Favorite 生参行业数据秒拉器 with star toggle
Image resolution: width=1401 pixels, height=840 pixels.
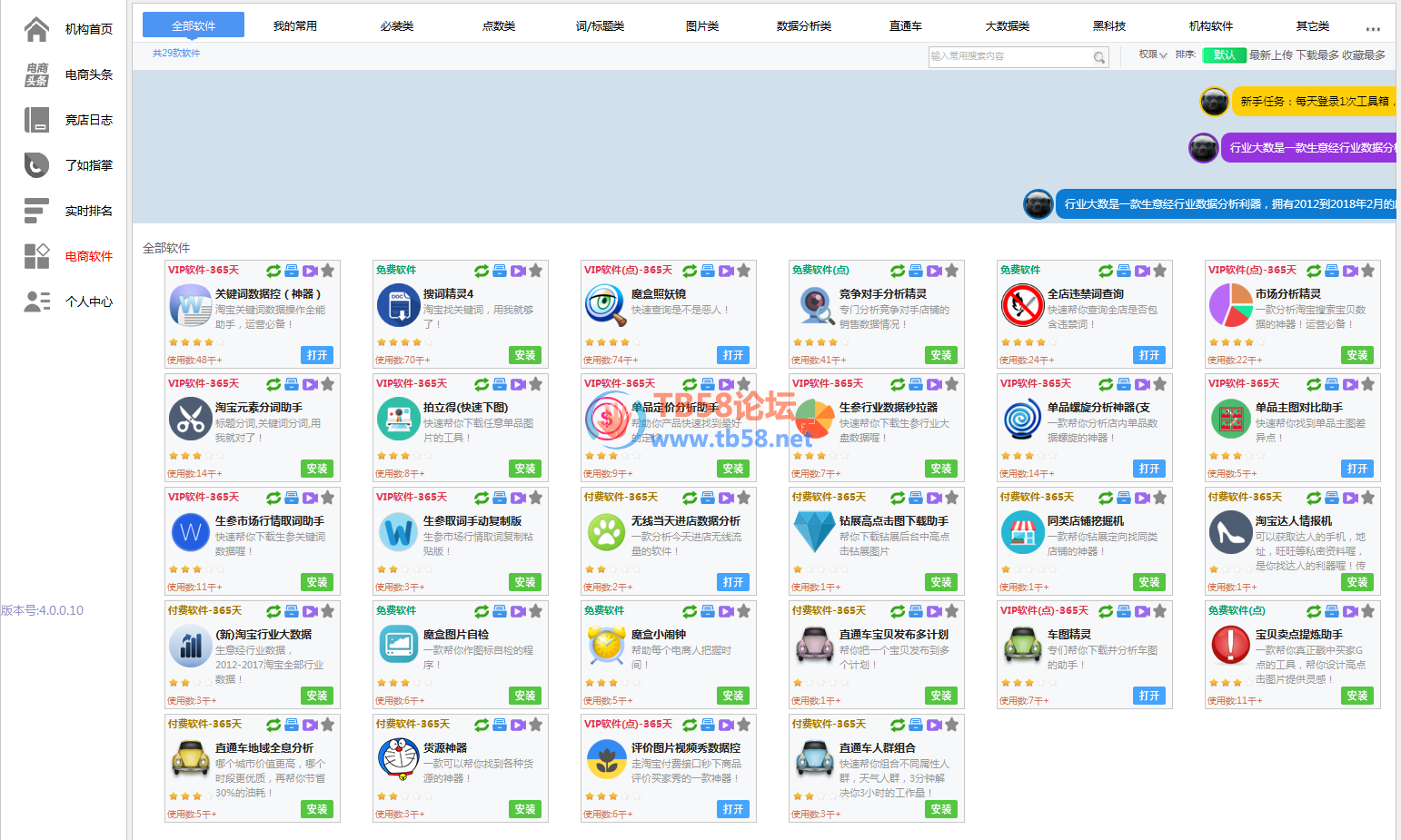[x=952, y=384]
